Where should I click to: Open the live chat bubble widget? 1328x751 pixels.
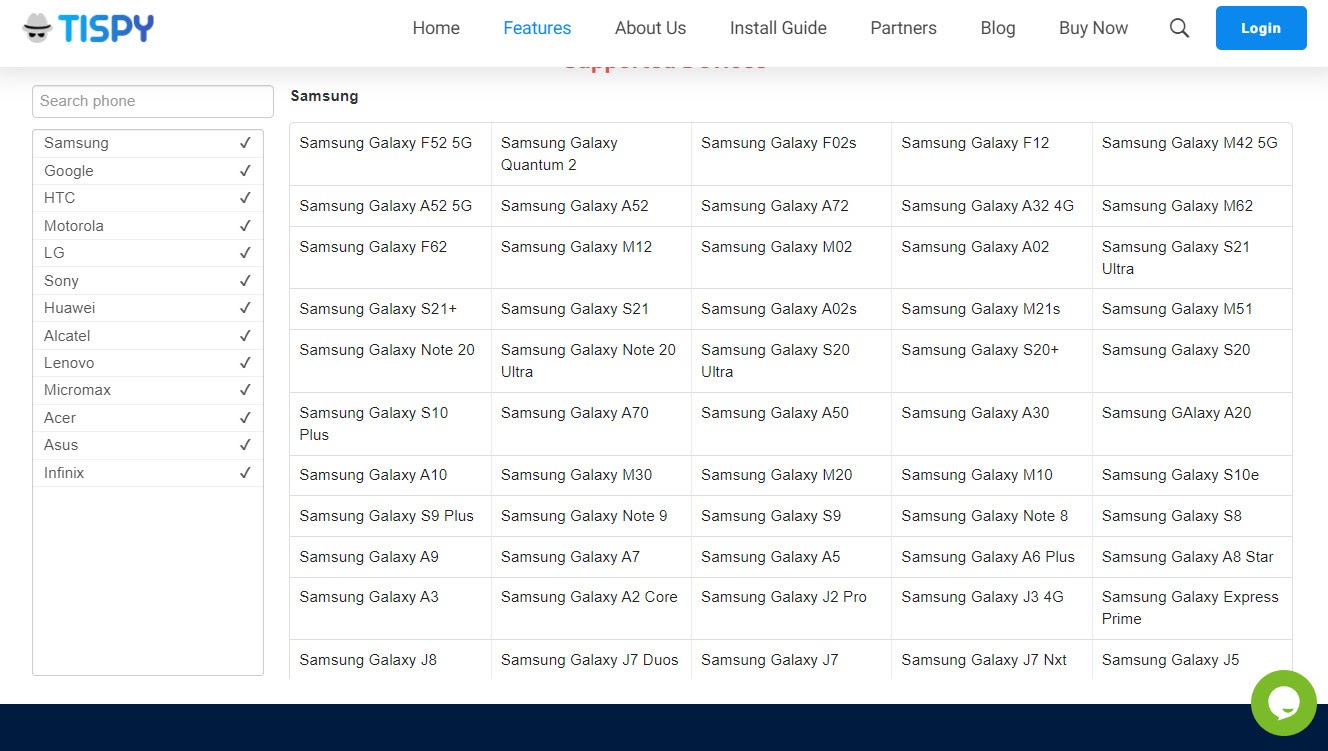click(x=1283, y=703)
